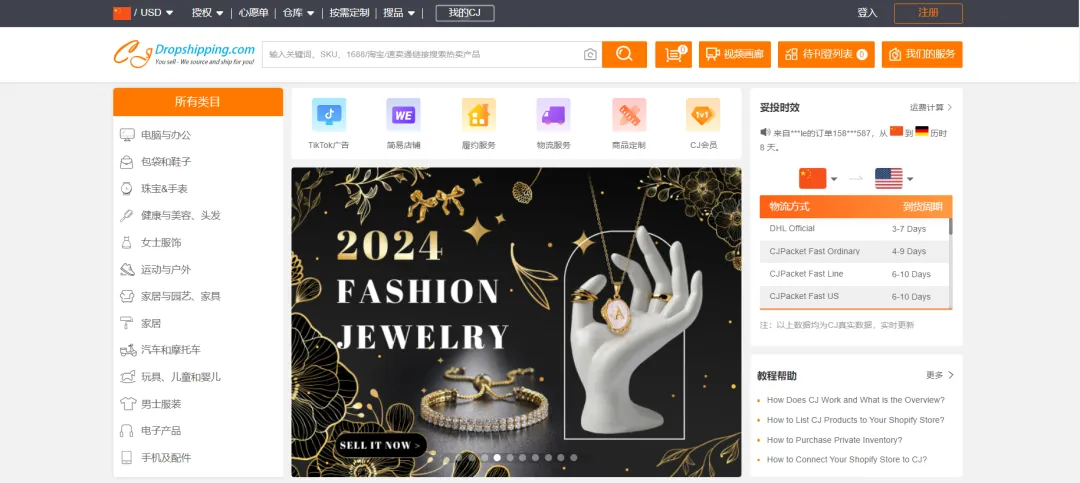Open 'How Does CJ Work' tutorial link
The image size is (1080, 483).
point(855,400)
